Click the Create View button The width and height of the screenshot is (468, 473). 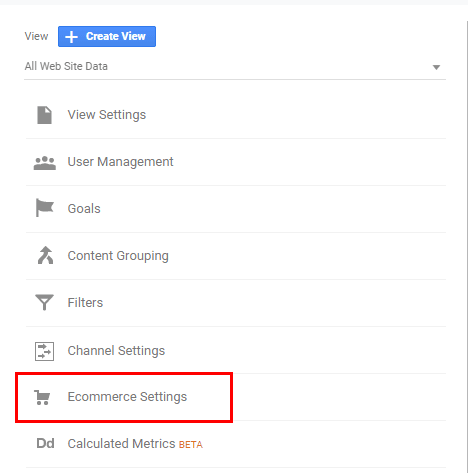(x=107, y=36)
